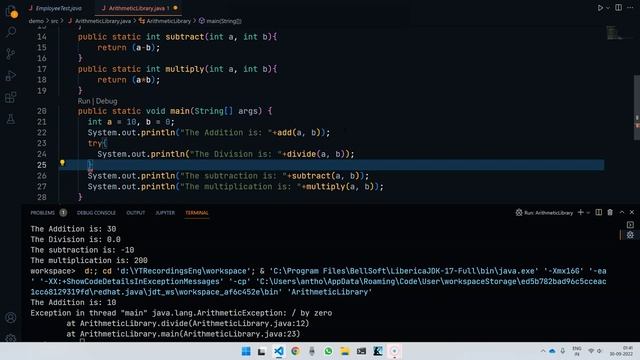Open the taskbar clock and date
Image resolution: width=640 pixels, height=360 pixels.
coord(622,351)
